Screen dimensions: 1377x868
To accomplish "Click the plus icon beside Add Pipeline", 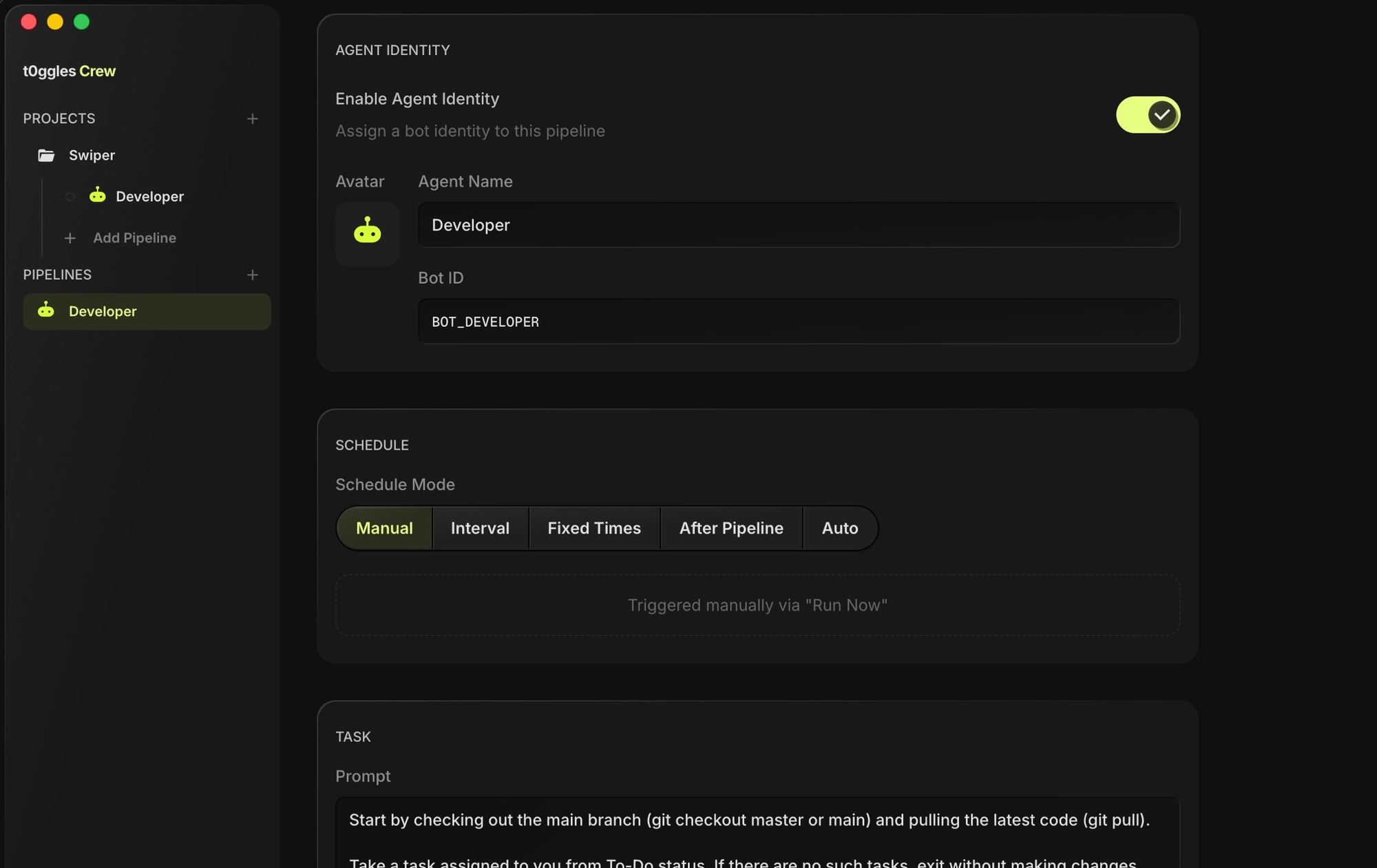I will 70,238.
